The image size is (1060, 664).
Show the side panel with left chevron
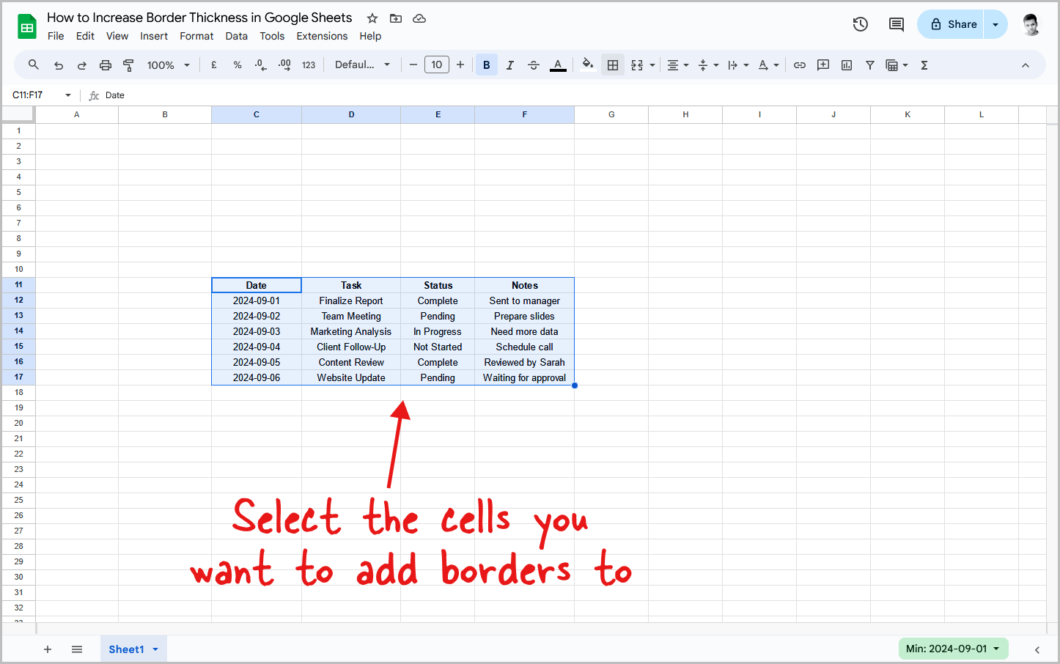[x=1037, y=650]
